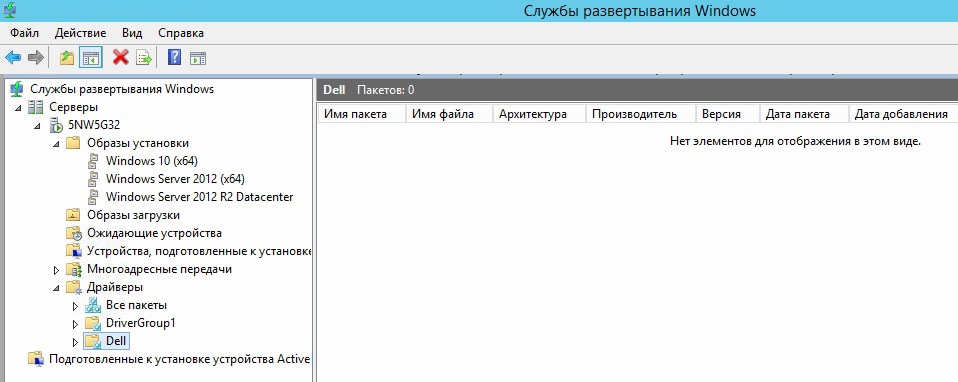
Task: Select Многоадресные передачи label
Action: 159,269
